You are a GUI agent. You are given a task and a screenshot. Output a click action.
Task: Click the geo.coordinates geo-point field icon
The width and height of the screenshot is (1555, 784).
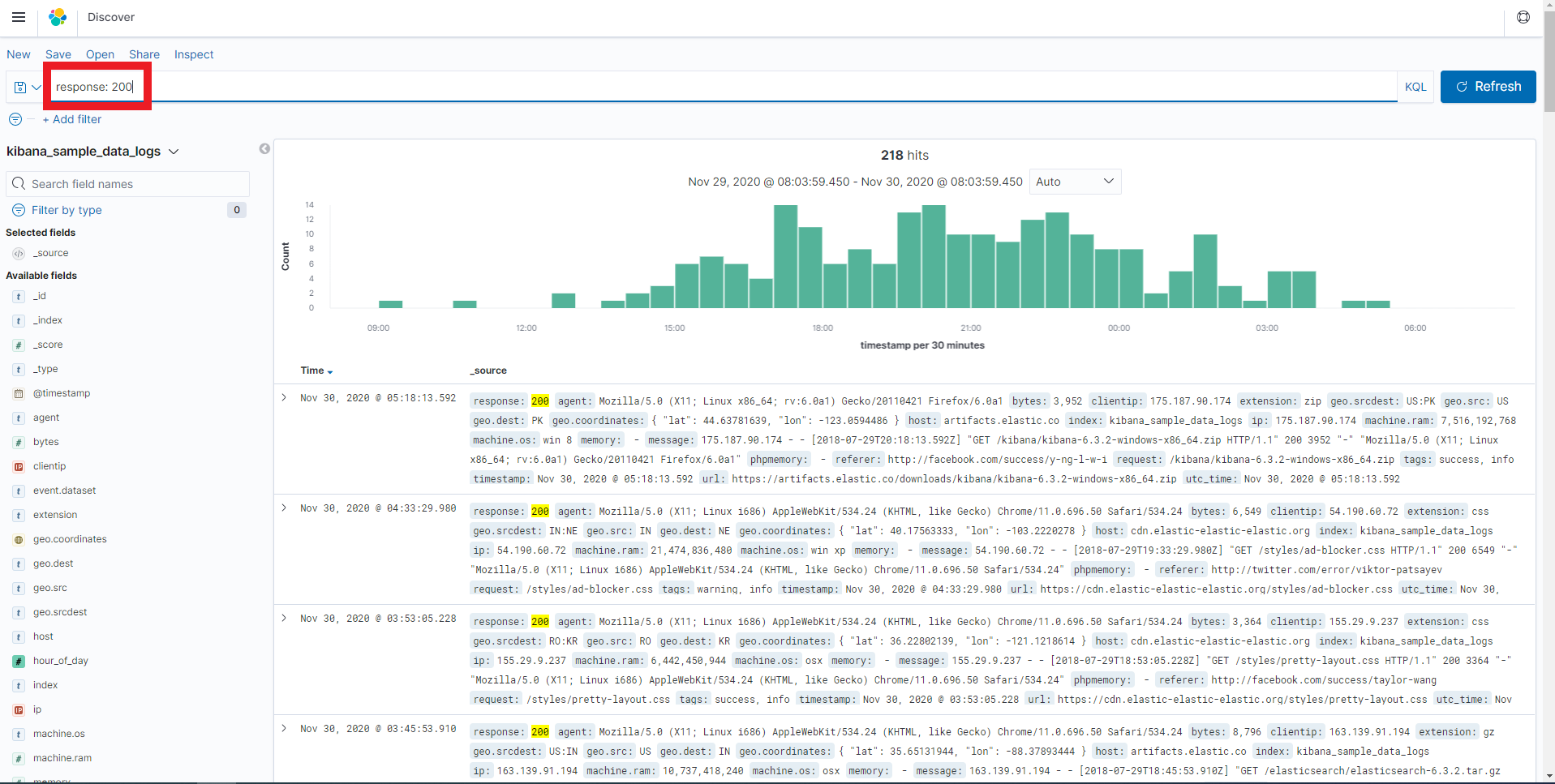click(x=18, y=539)
